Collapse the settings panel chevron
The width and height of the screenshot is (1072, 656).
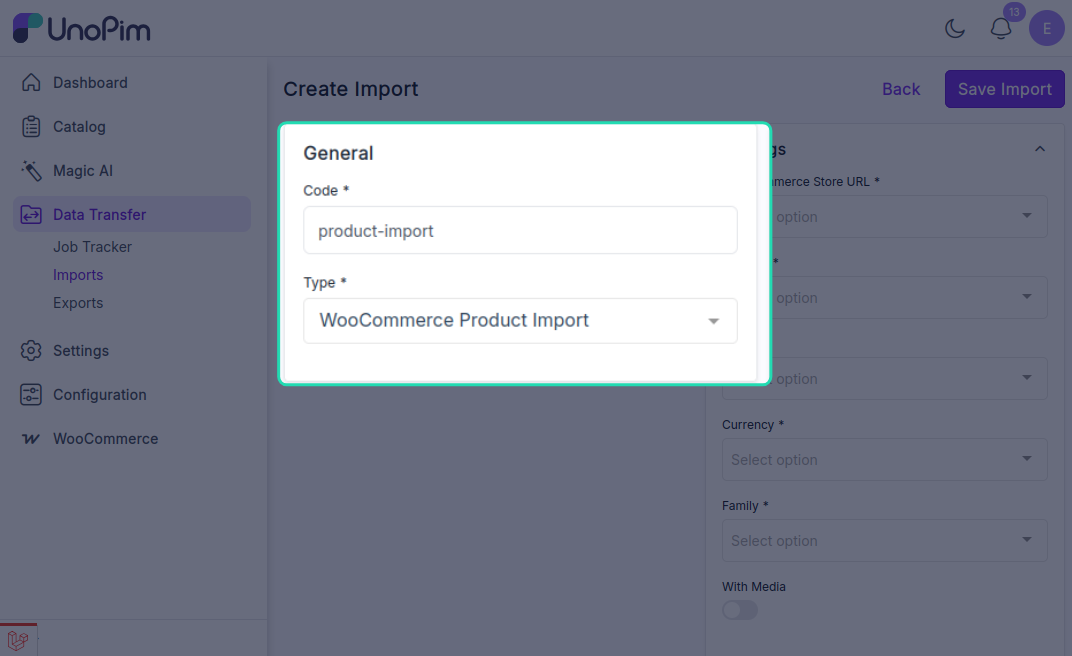(x=1040, y=149)
